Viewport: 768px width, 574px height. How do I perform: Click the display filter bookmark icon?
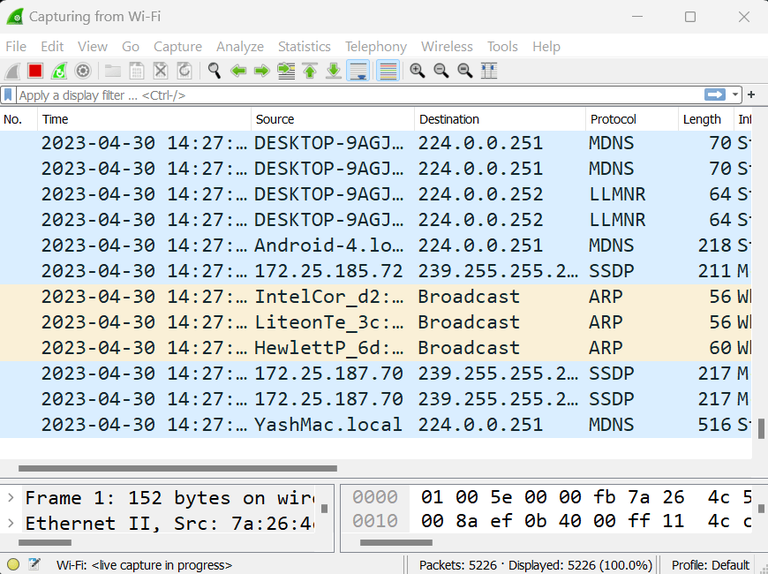[x=8, y=95]
